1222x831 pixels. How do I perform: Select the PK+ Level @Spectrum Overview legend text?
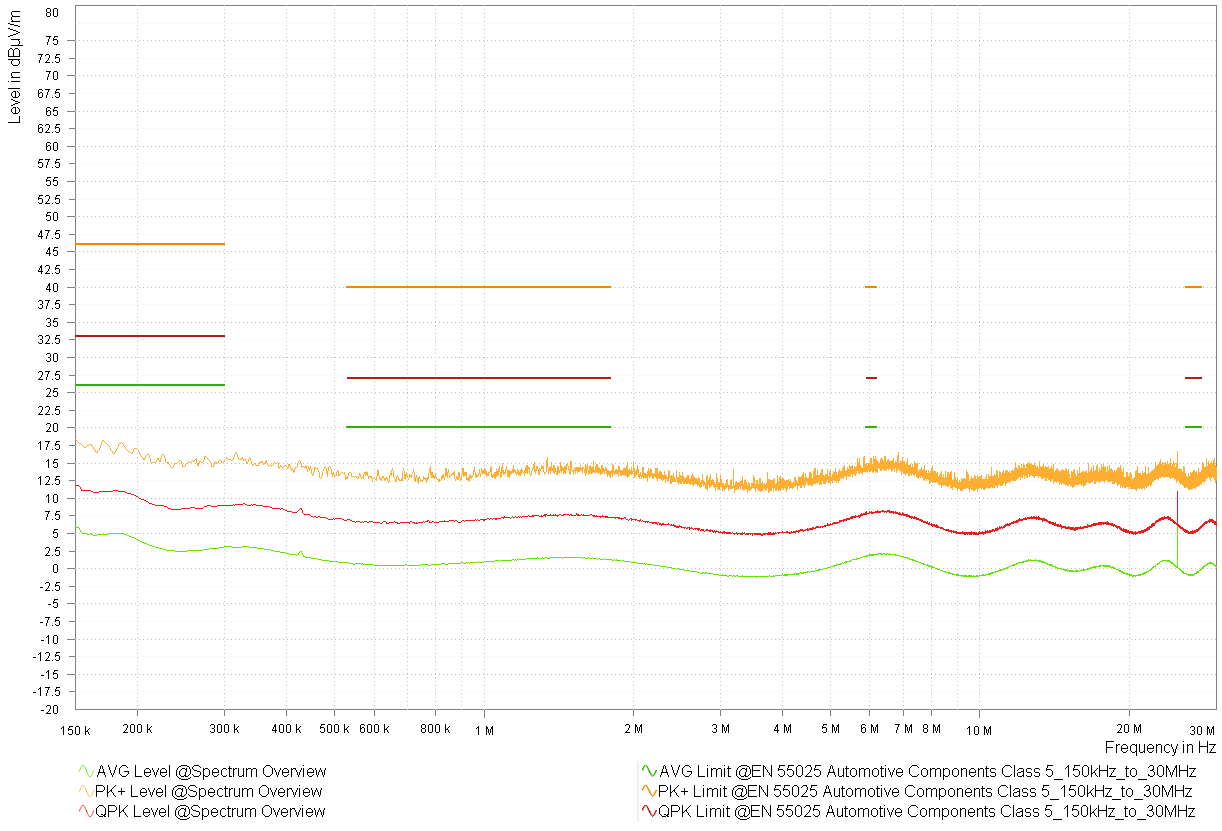pos(210,792)
